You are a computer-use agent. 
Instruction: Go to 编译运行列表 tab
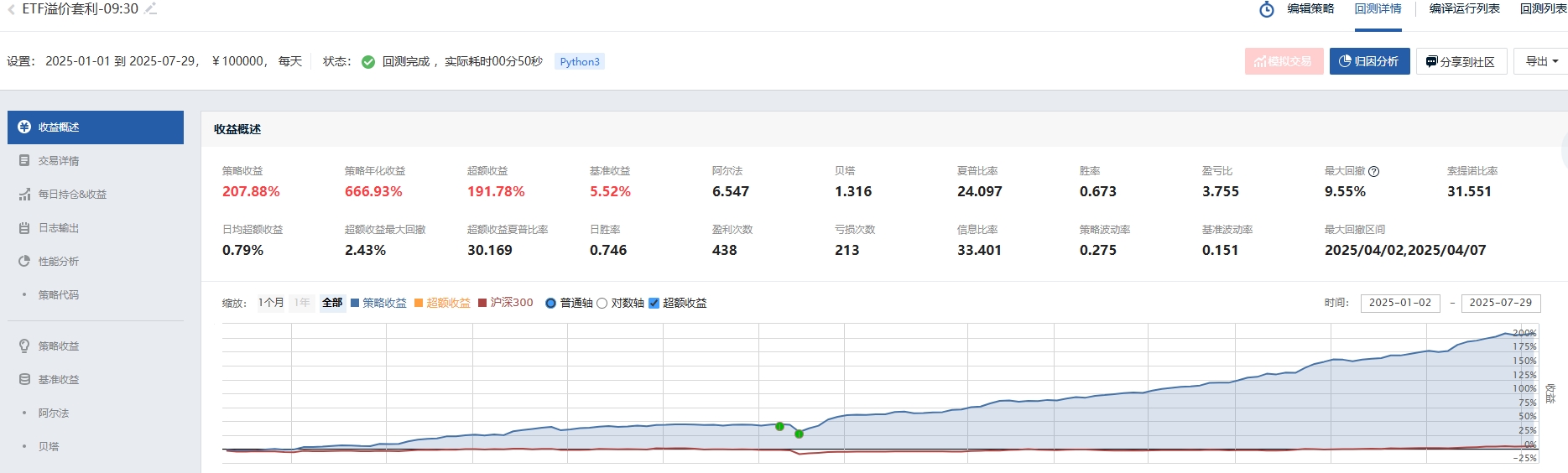(x=1464, y=9)
